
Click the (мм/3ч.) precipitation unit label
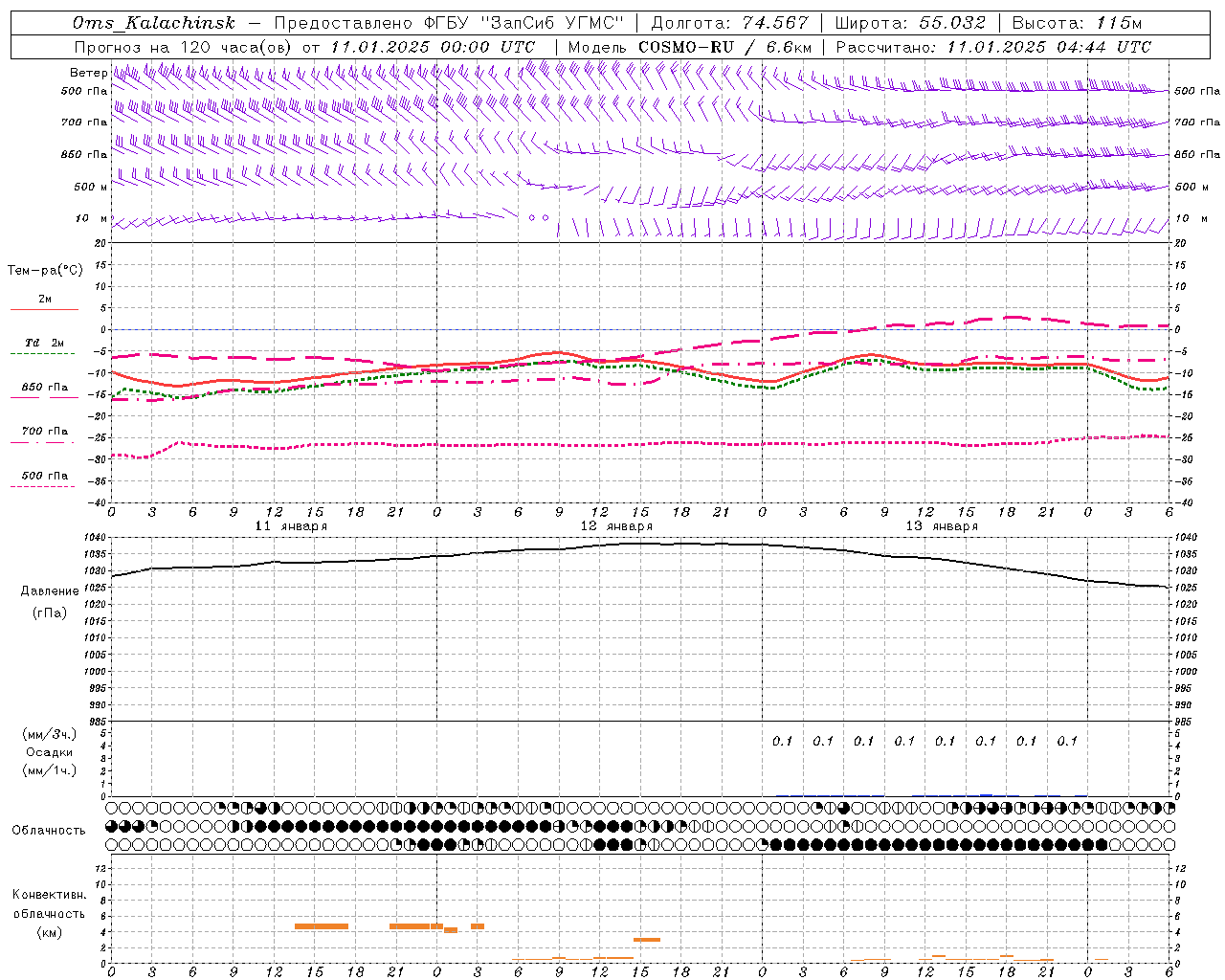tap(50, 734)
